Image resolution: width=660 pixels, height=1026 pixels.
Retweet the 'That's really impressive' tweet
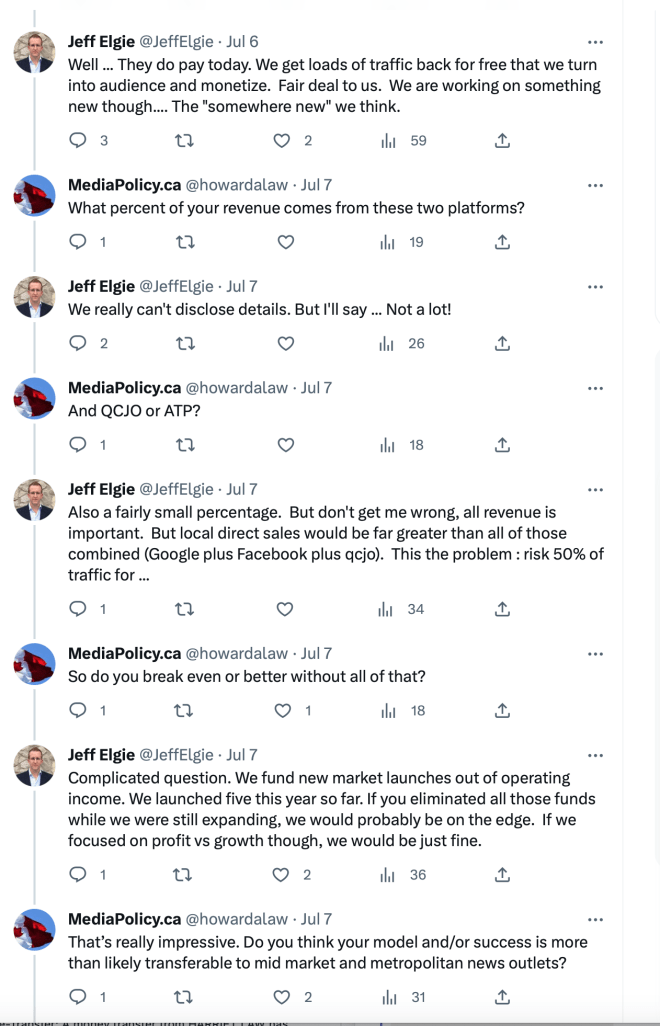182,996
